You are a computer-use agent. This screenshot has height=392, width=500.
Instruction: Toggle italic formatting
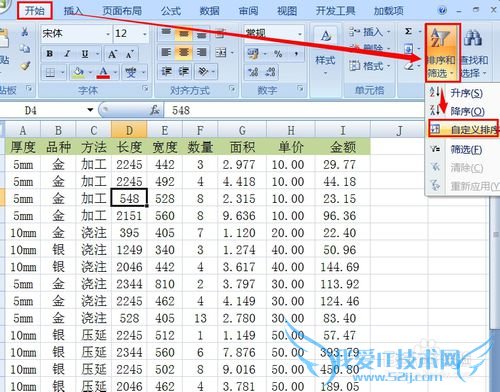coord(67,53)
